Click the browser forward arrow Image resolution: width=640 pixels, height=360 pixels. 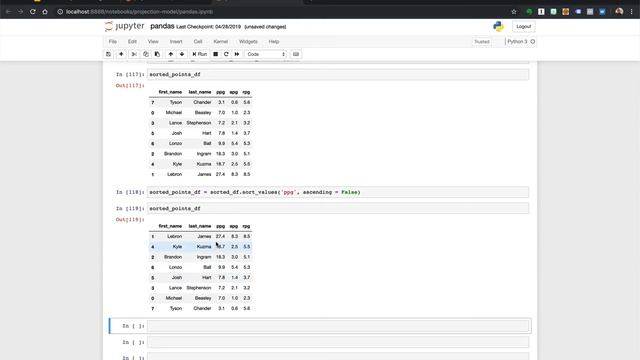coord(20,12)
